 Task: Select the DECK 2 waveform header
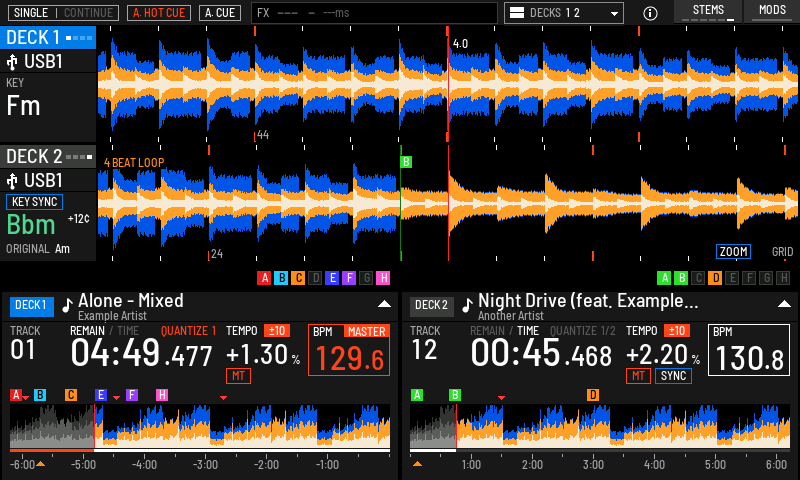pos(48,157)
